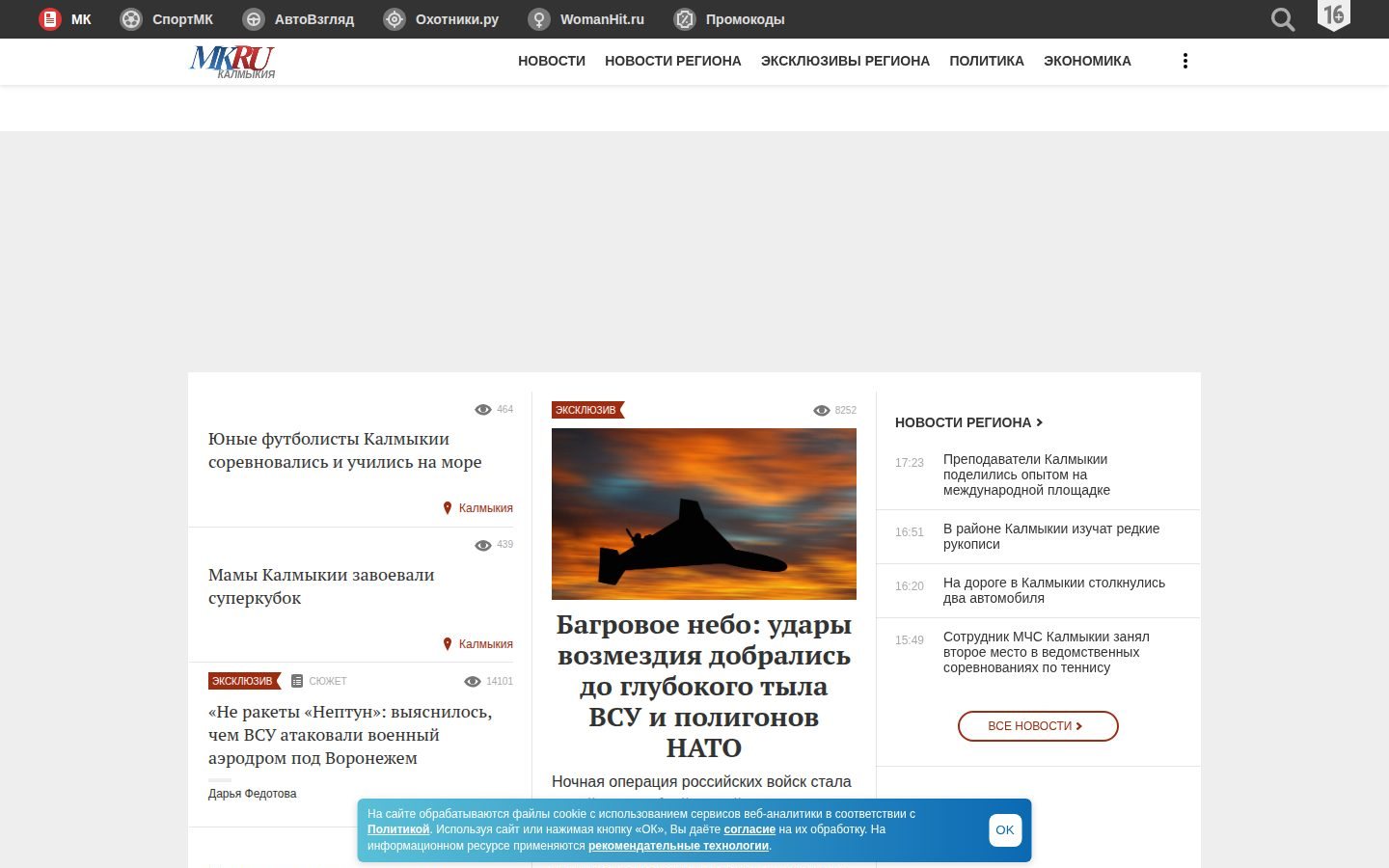The image size is (1389, 868).
Task: Open news about Сотрудник МЧС теннис
Action: coord(1047,652)
